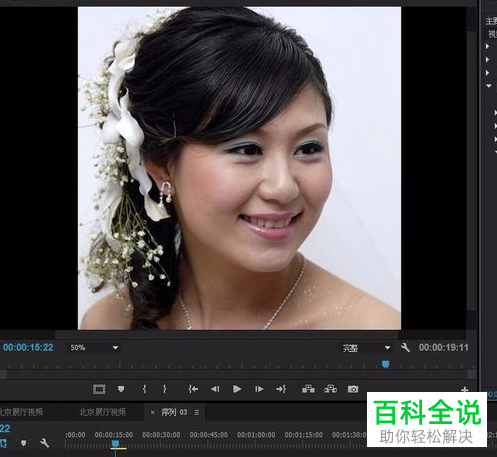This screenshot has width=497, height=457.
Task: Click the Mark Out brace button
Action: (164, 389)
